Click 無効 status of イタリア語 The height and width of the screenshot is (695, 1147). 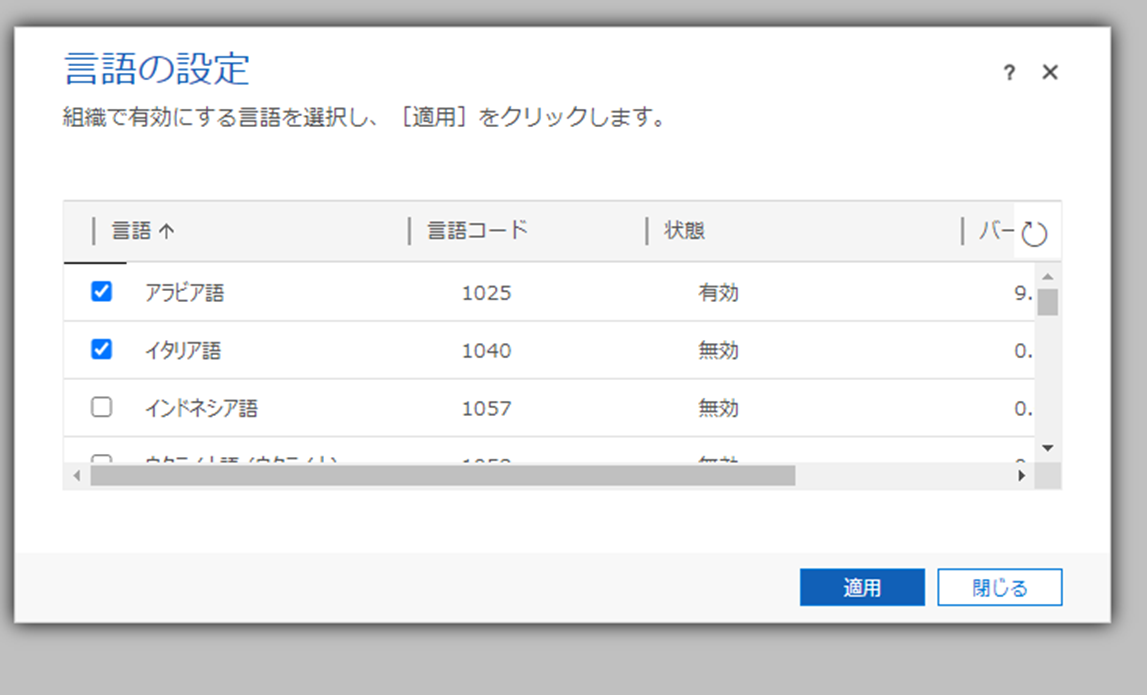(718, 350)
